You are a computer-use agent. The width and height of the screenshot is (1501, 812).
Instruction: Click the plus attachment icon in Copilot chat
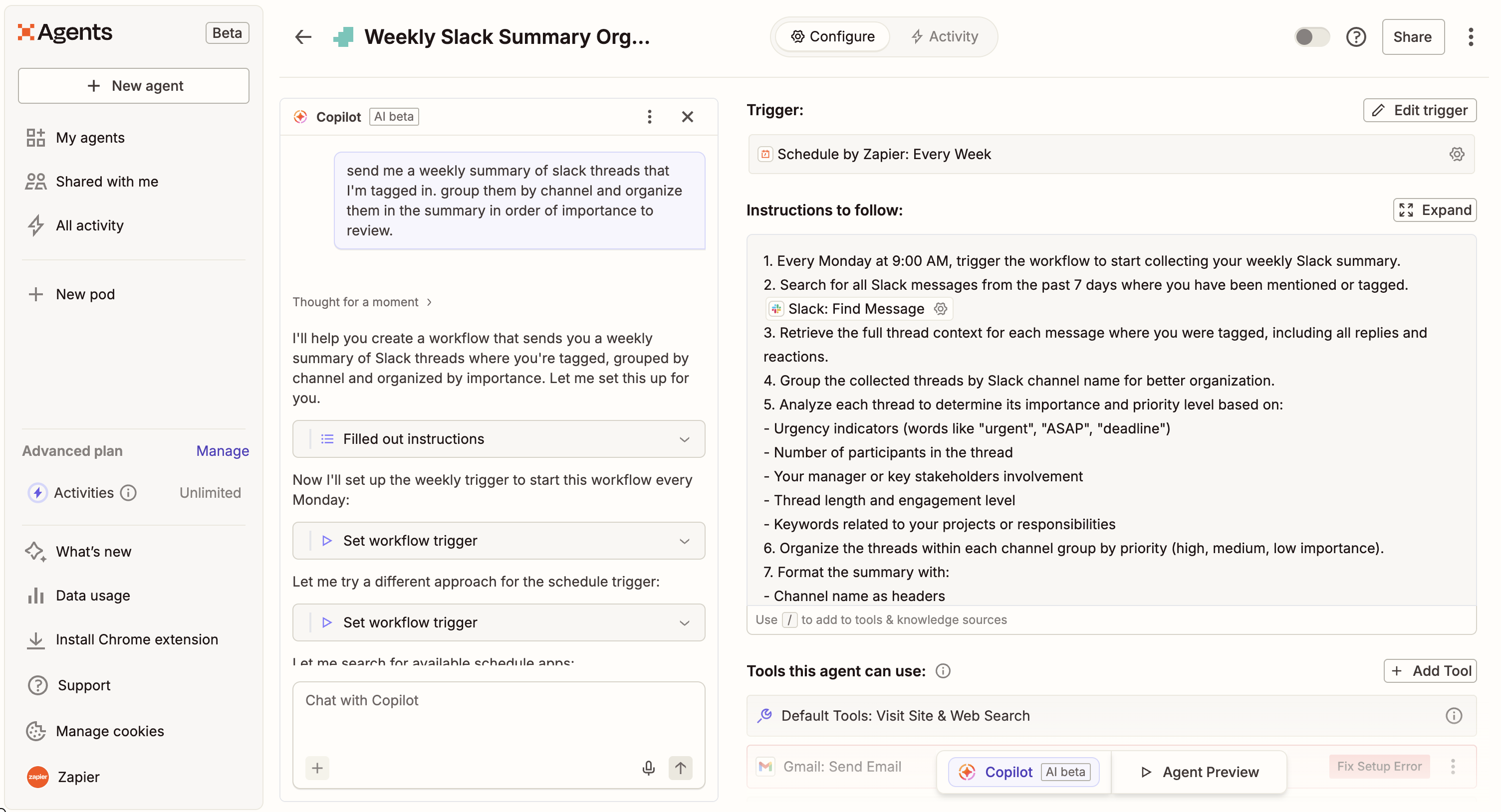[317, 768]
